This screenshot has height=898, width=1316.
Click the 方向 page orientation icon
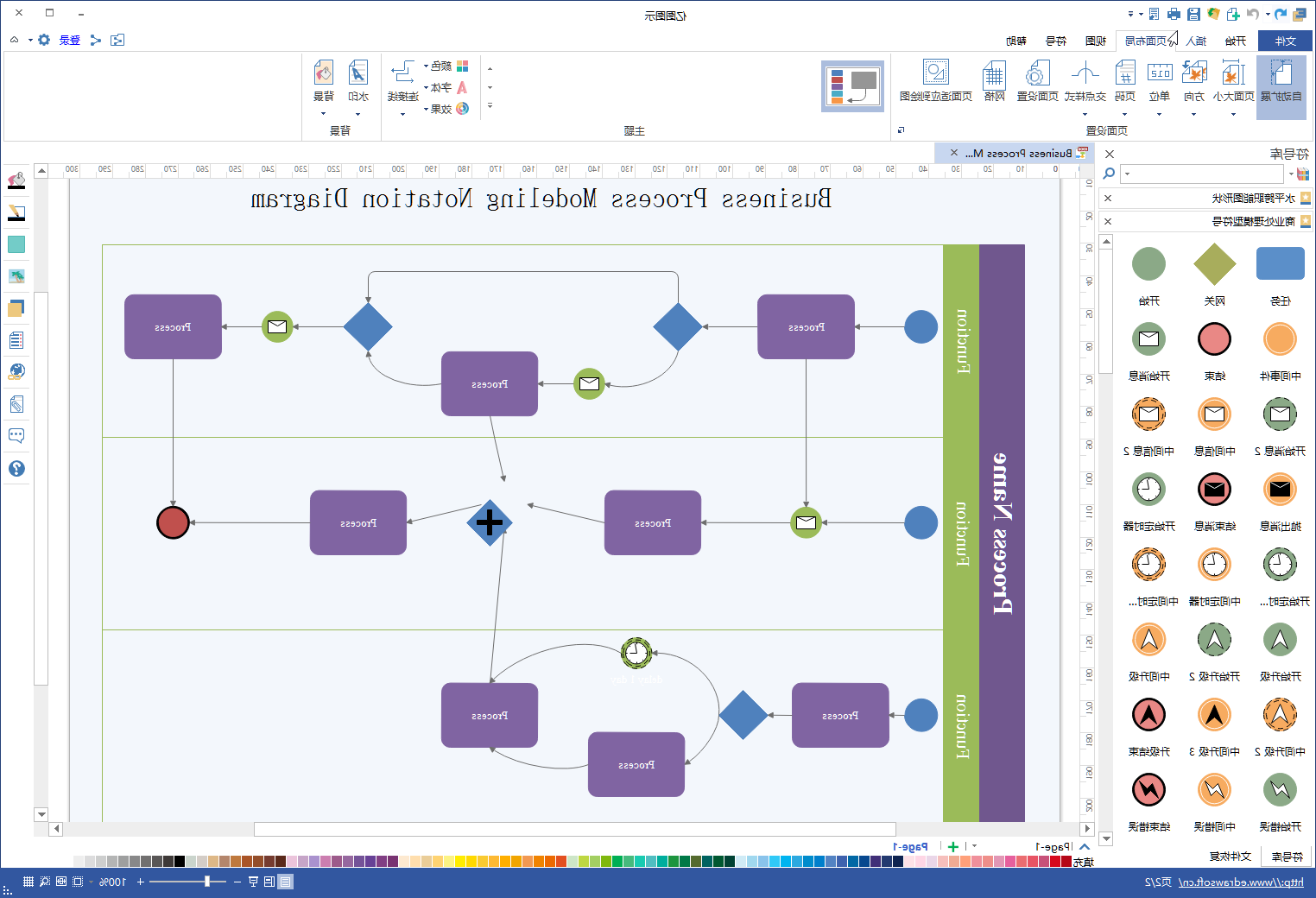tap(1194, 74)
